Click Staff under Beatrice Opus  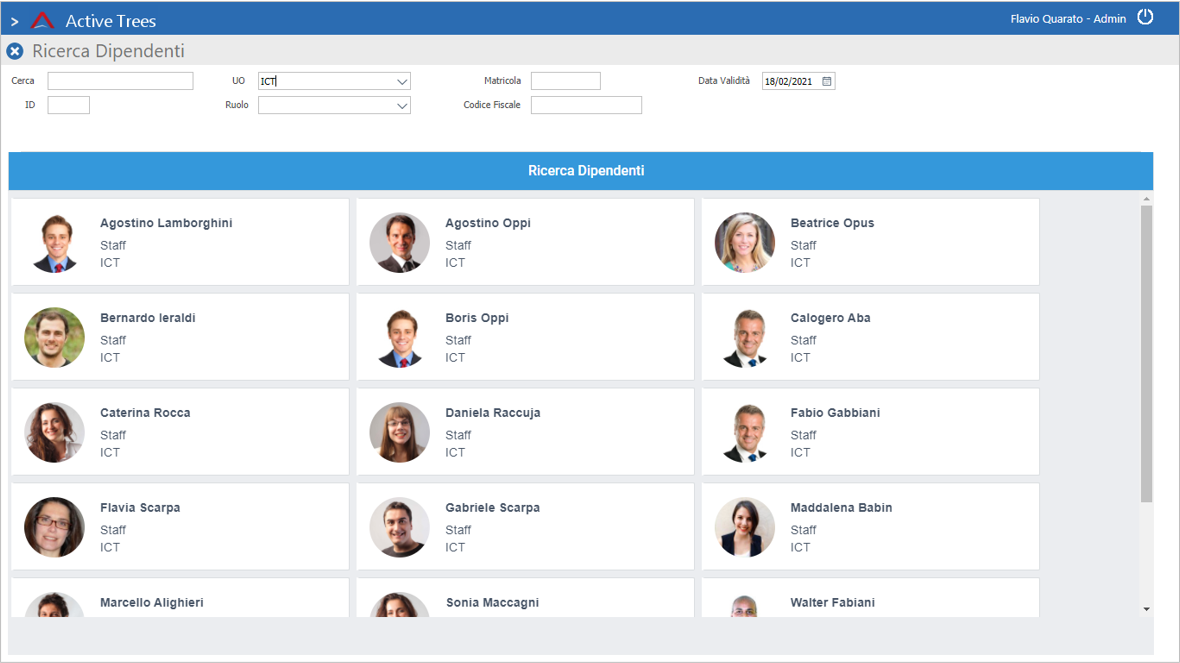(x=803, y=245)
